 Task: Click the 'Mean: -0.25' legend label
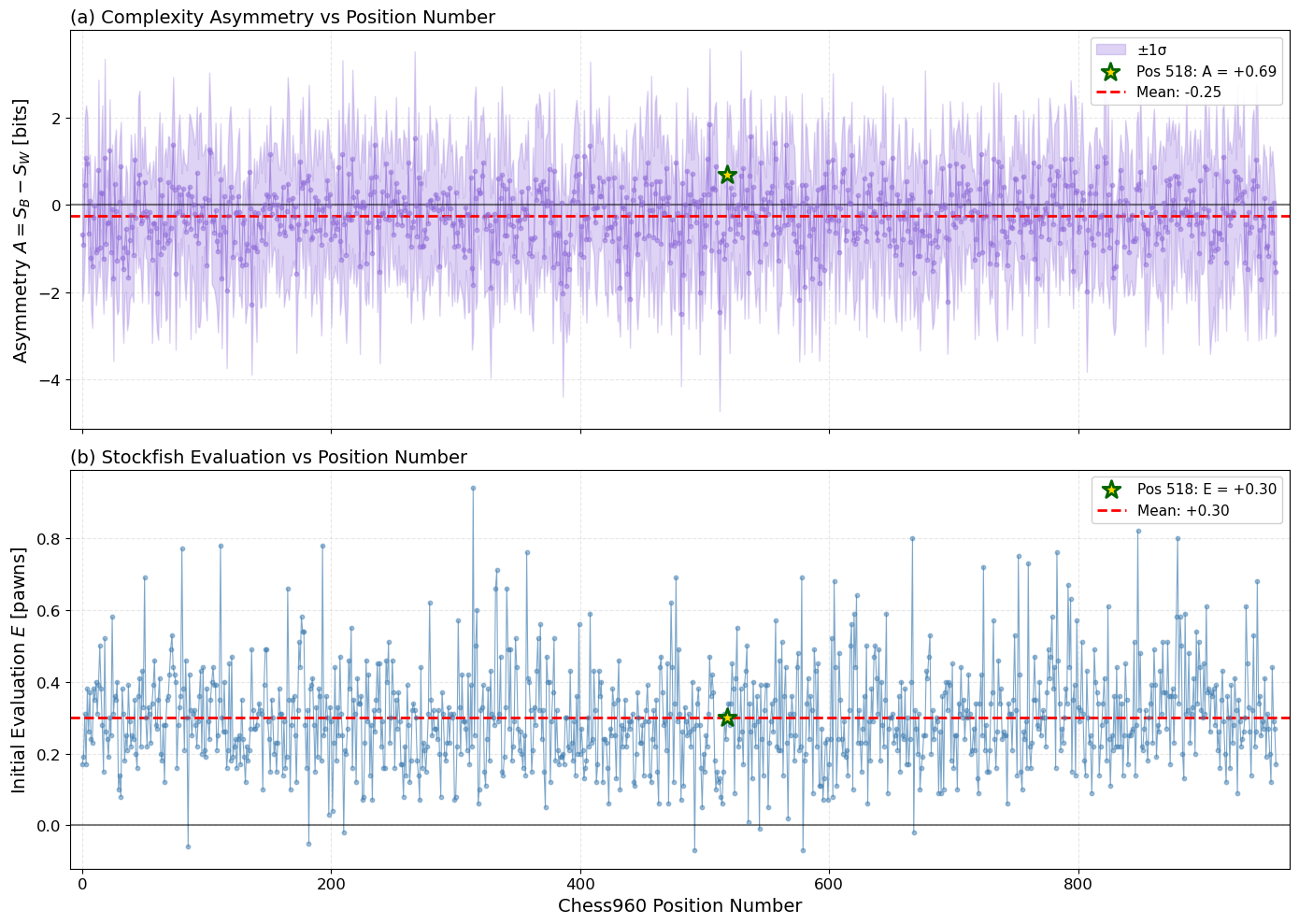point(1178,92)
